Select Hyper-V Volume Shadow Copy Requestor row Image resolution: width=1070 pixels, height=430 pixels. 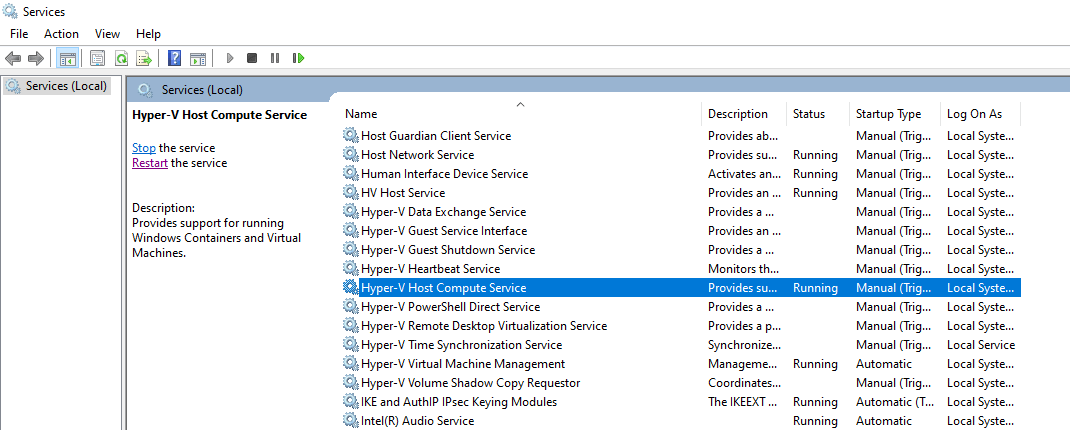point(681,383)
